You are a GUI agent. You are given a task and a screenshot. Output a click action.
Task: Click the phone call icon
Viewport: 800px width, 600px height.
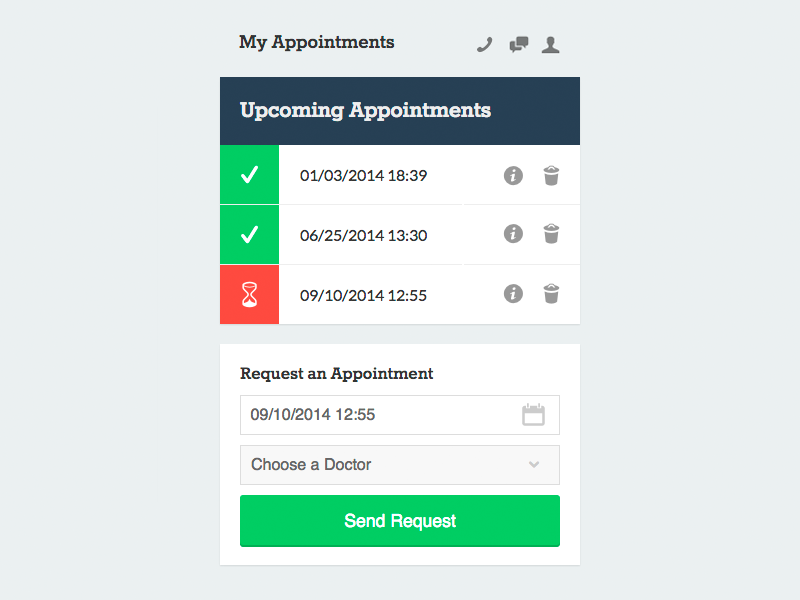point(485,44)
